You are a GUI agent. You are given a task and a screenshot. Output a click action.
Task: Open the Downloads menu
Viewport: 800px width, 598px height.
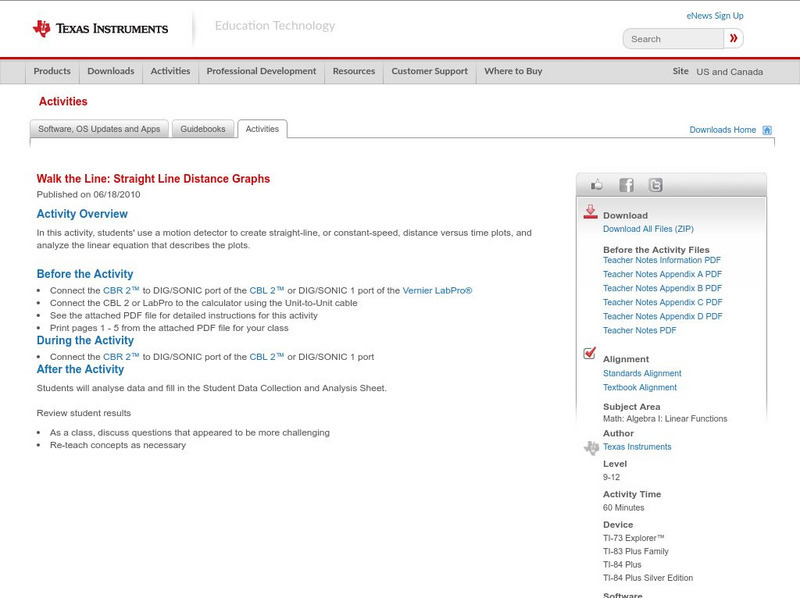tap(111, 71)
